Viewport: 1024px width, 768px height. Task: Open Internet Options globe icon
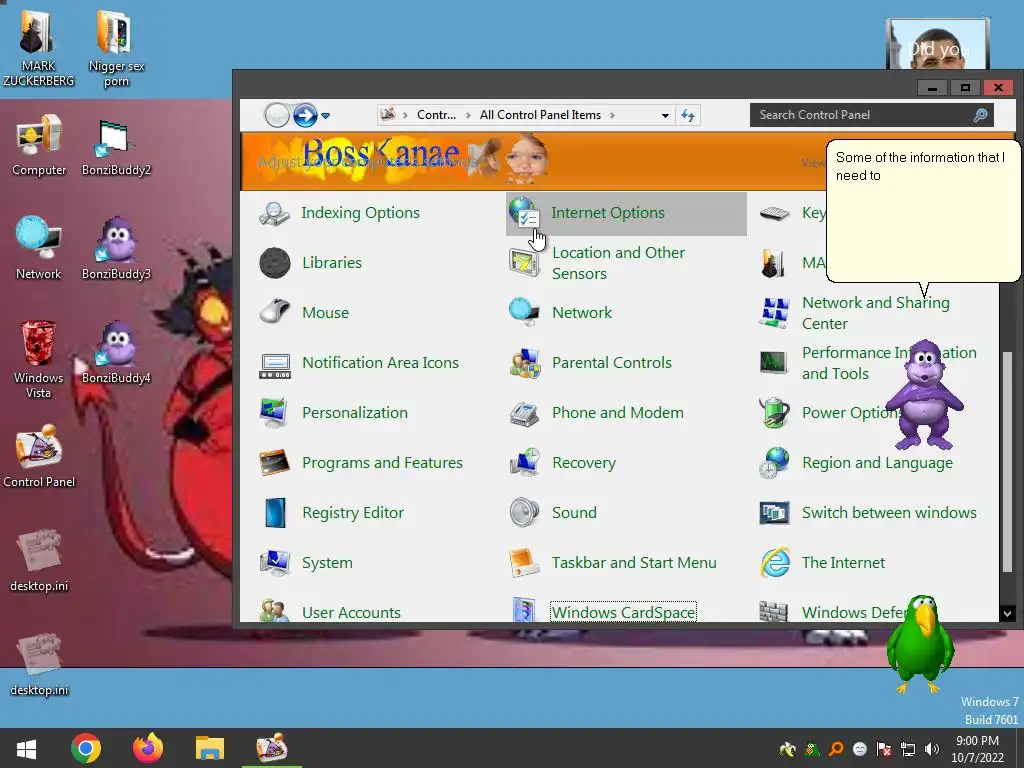[x=524, y=213]
